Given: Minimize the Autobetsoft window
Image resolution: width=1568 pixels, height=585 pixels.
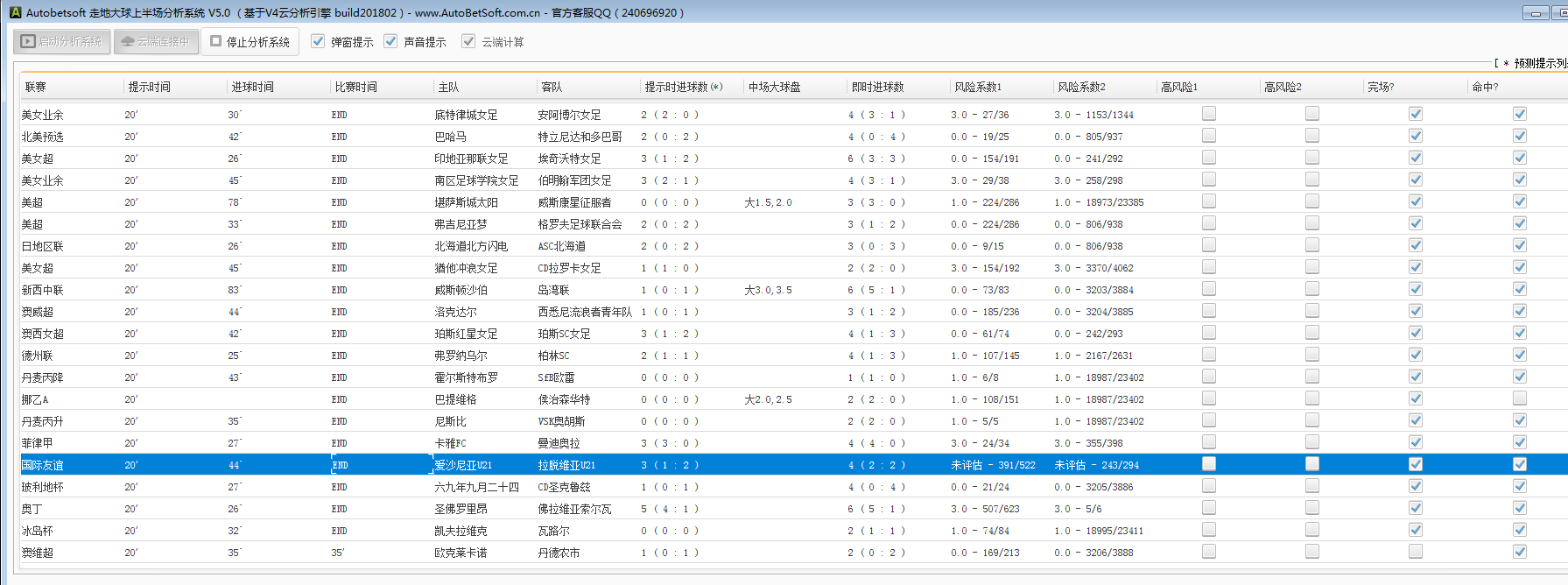Looking at the screenshot, I should pos(1536,12).
